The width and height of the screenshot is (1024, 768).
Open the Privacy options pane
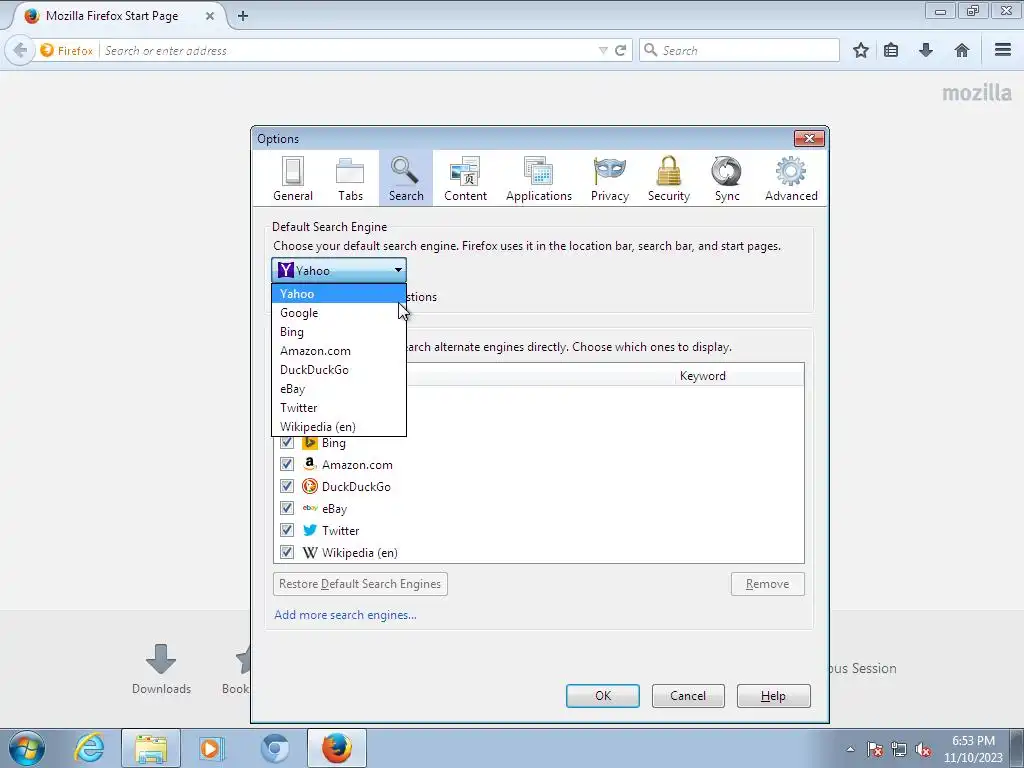(x=609, y=179)
